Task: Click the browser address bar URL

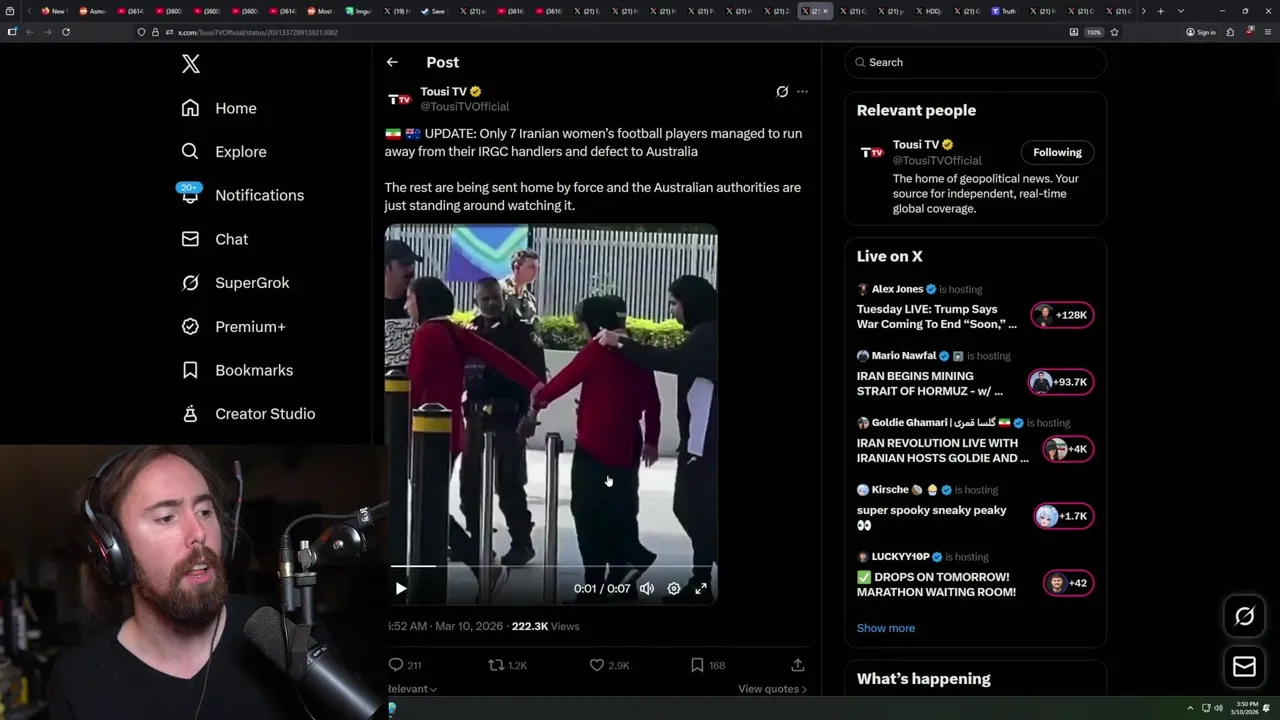Action: (257, 32)
